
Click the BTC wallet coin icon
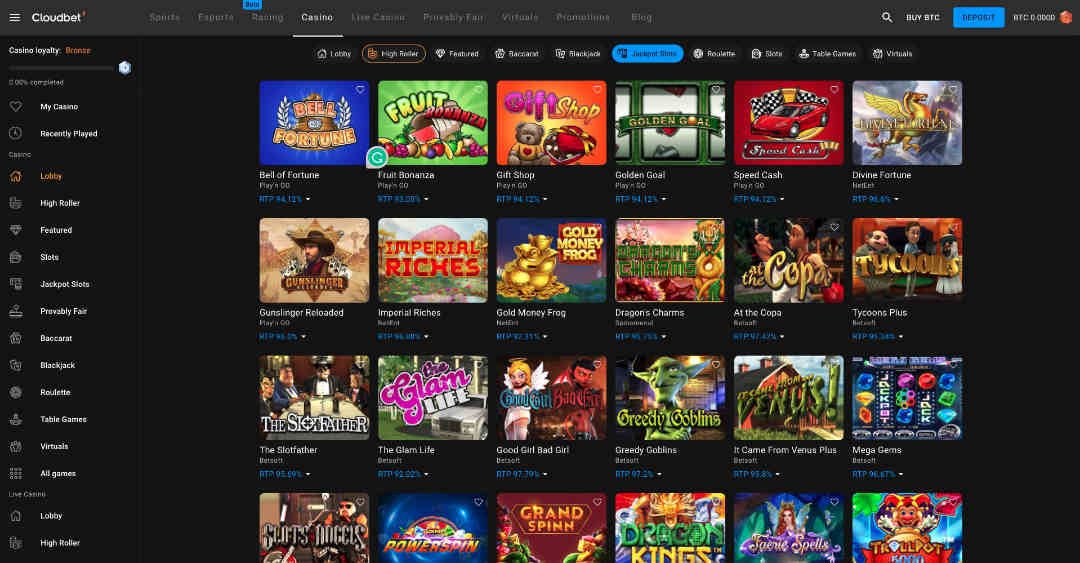click(1066, 17)
